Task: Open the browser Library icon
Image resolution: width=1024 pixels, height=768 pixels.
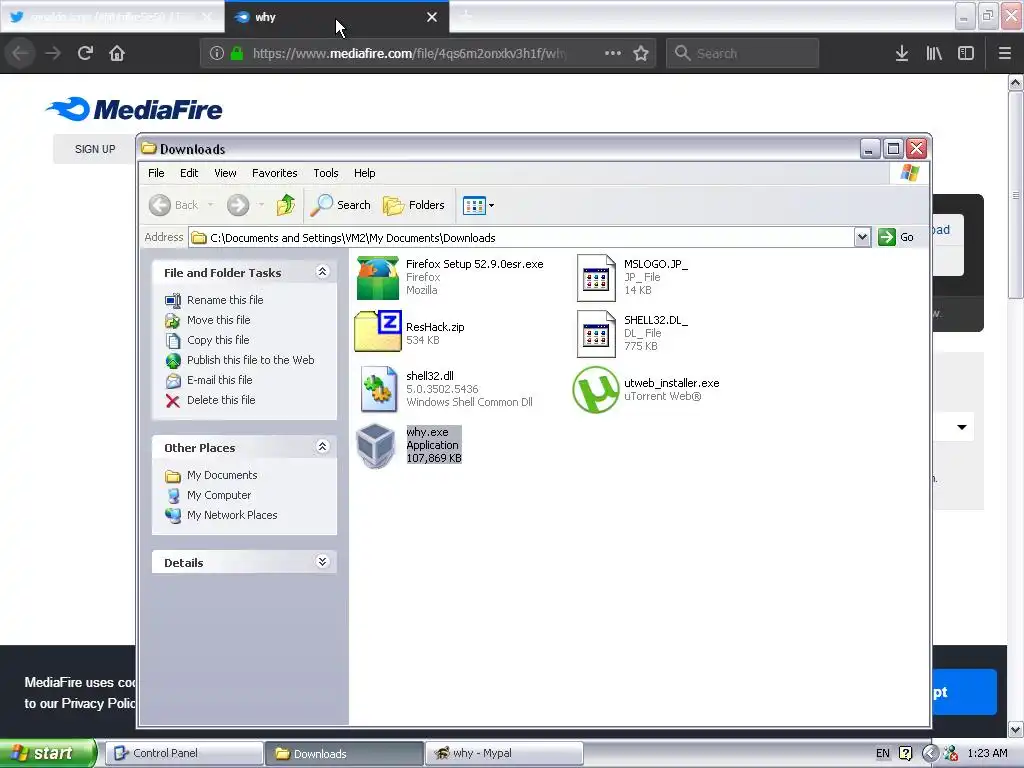Action: (934, 54)
